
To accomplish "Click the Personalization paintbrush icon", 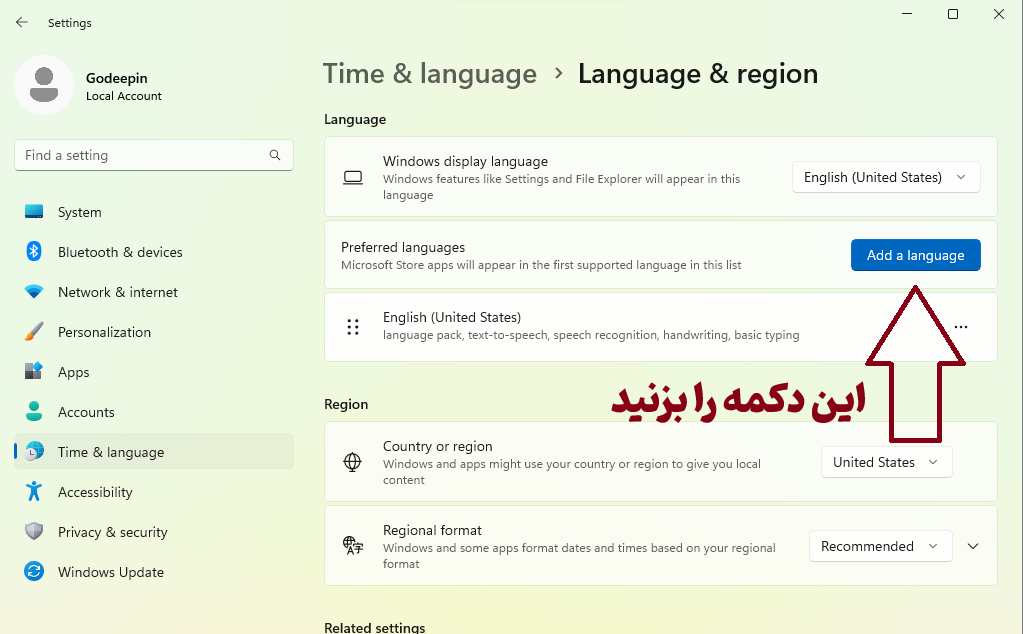I will (x=34, y=331).
